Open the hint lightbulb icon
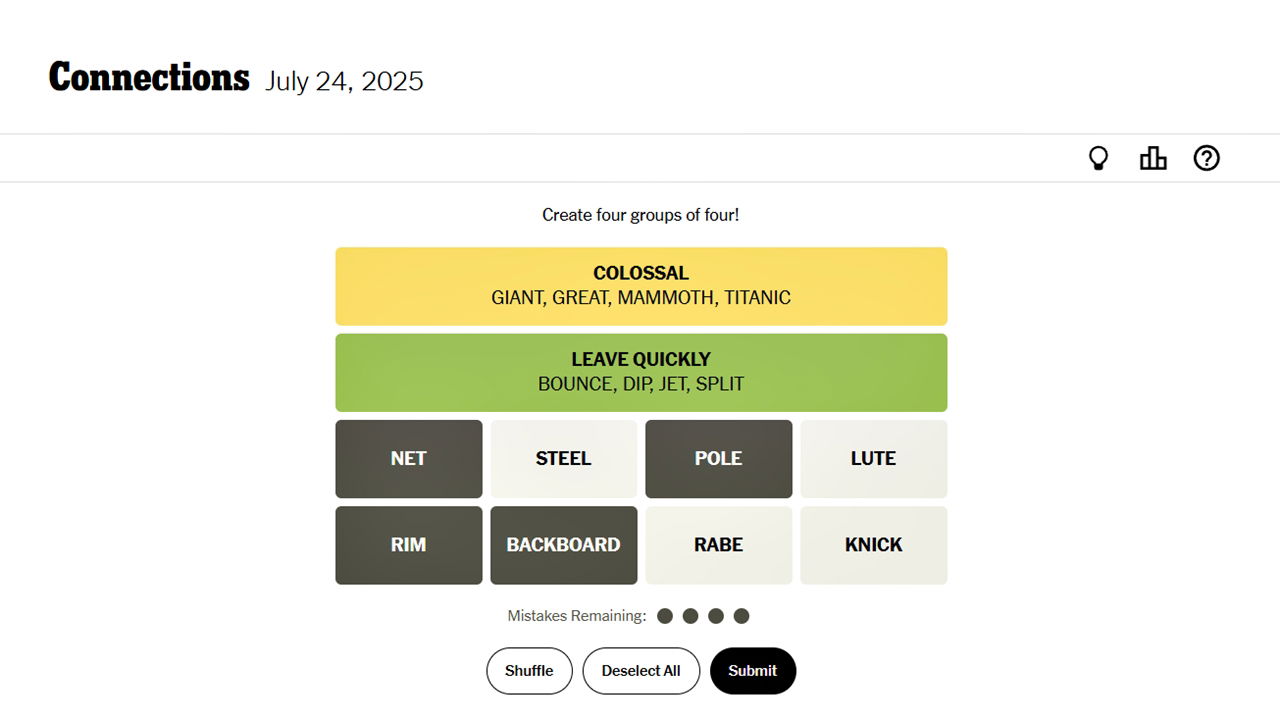The height and width of the screenshot is (720, 1280). [x=1098, y=157]
